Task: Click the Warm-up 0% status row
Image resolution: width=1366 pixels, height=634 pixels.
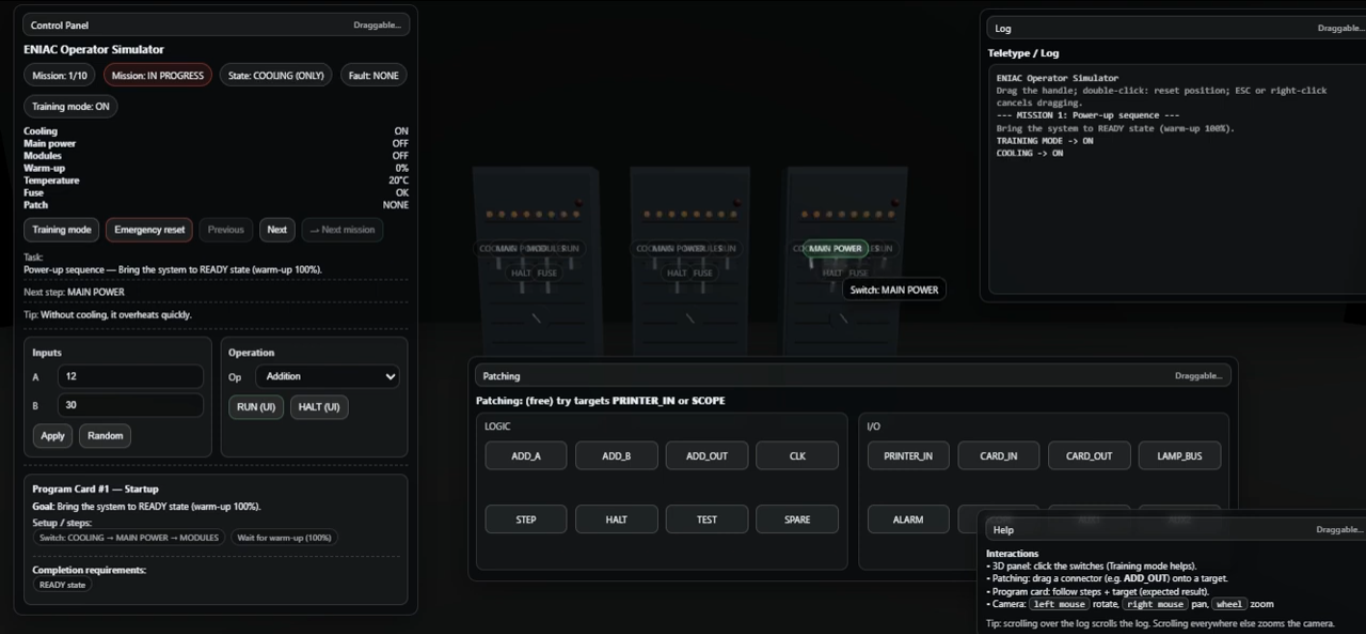Action: [216, 168]
